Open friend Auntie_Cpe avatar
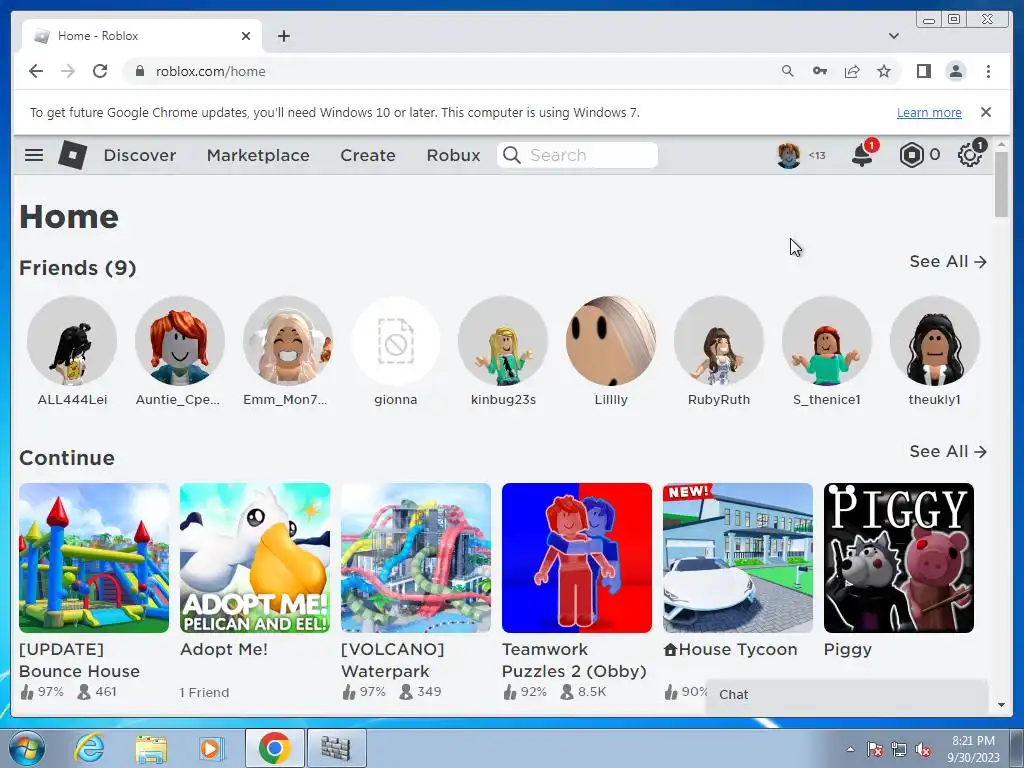Viewport: 1024px width, 768px height. click(x=180, y=341)
